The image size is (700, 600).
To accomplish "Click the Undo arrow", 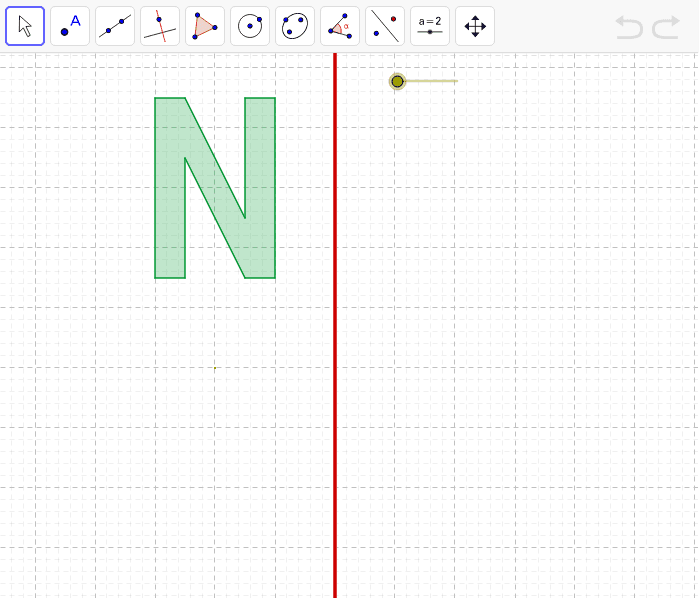I will 629,27.
